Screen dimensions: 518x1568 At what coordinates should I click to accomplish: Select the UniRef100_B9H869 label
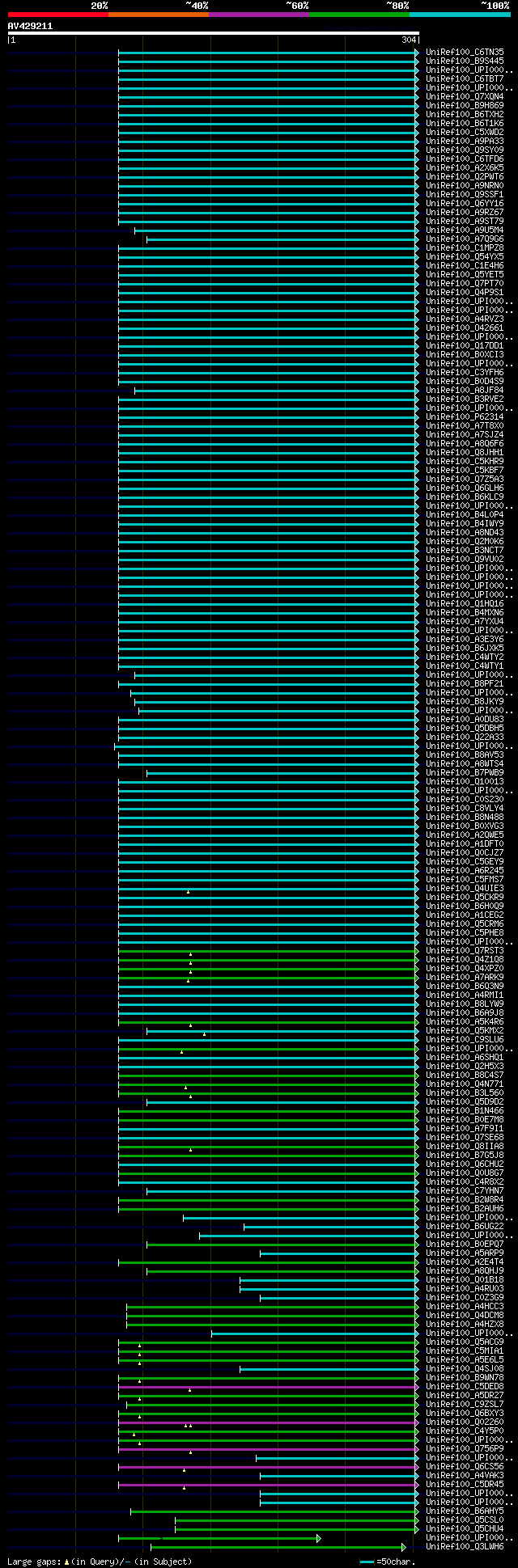[x=465, y=105]
